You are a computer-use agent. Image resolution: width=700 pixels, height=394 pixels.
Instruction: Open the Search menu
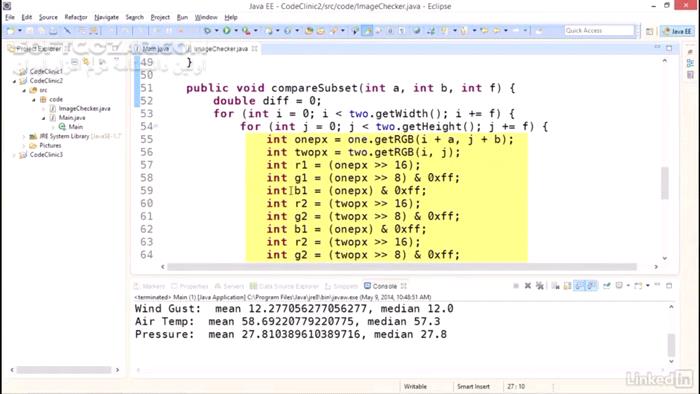(x=134, y=17)
